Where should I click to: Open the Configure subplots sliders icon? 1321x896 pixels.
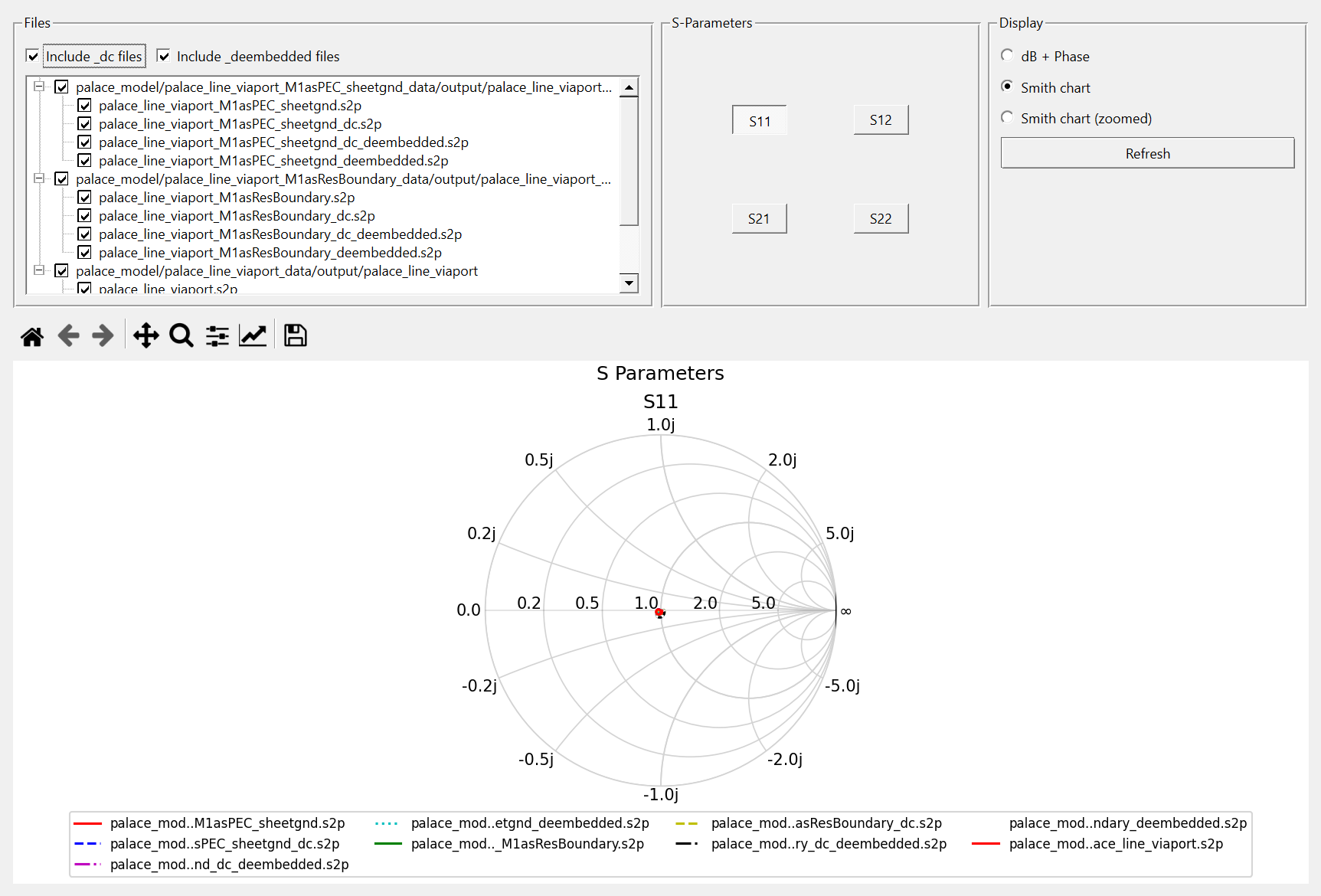click(x=217, y=335)
